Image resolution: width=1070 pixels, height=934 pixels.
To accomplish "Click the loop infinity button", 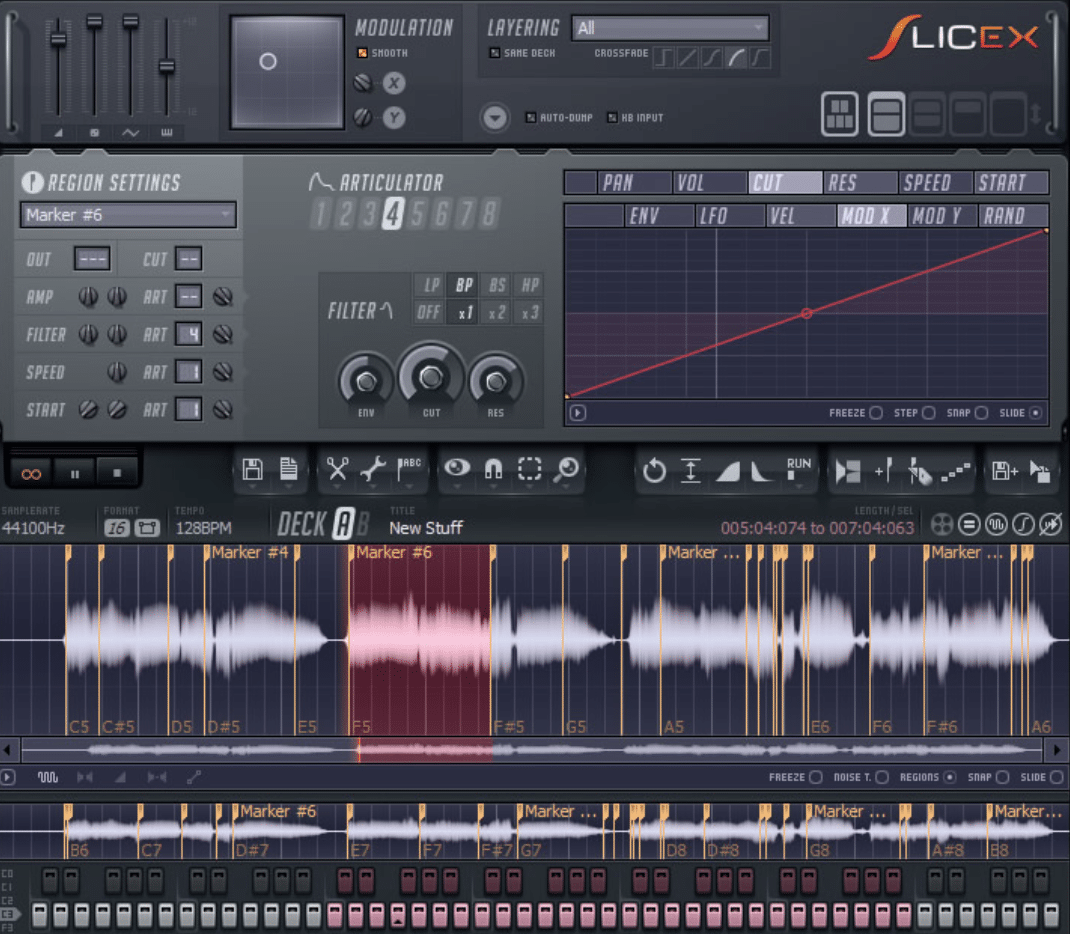I will pos(31,473).
